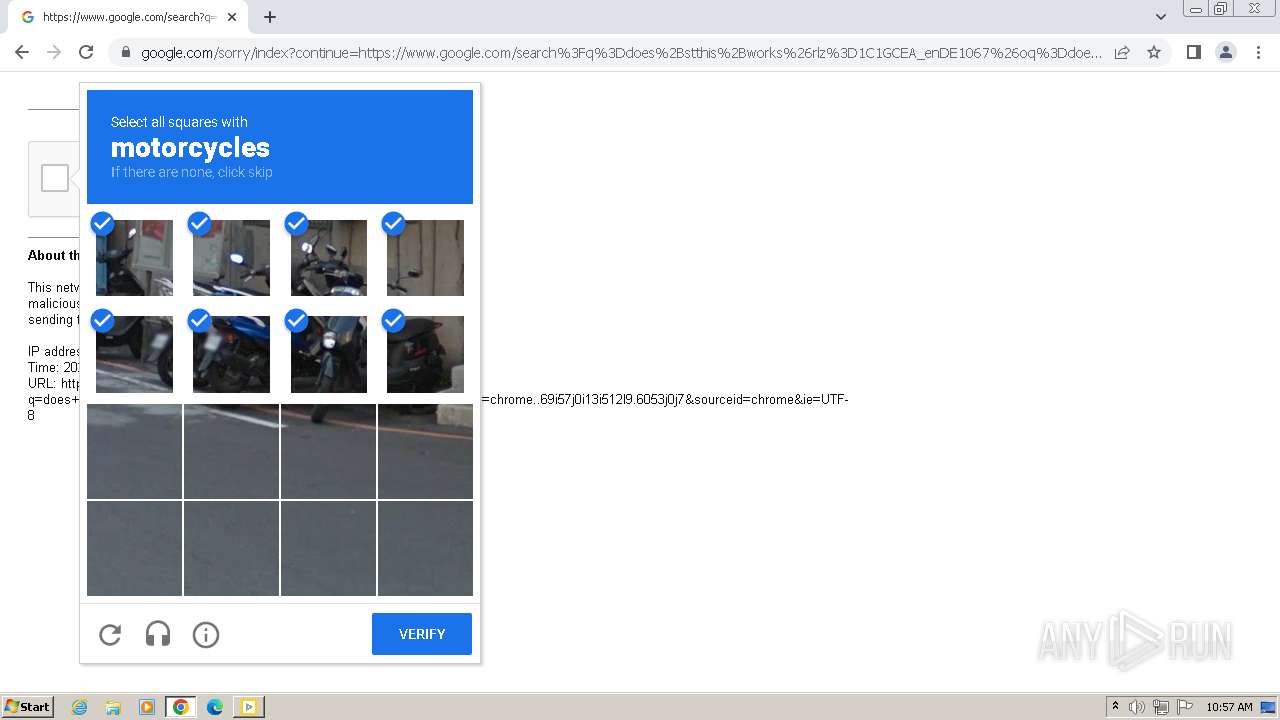Switch to Chrome in taskbar

pyautogui.click(x=180, y=707)
